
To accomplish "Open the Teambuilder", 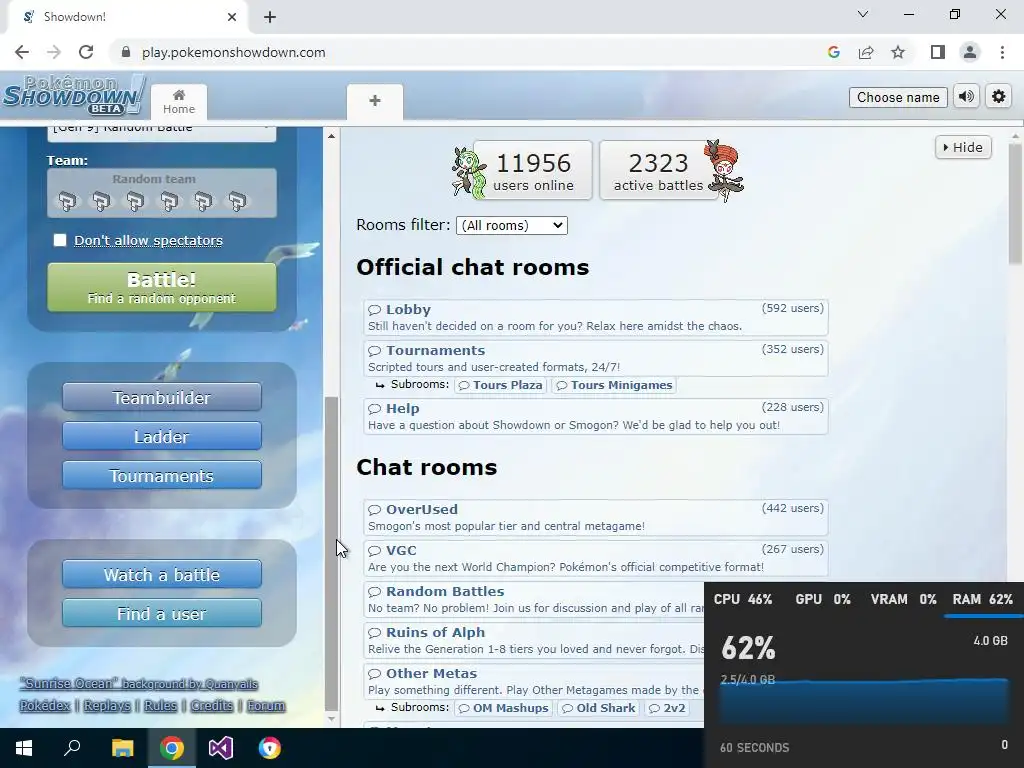I will coord(162,397).
